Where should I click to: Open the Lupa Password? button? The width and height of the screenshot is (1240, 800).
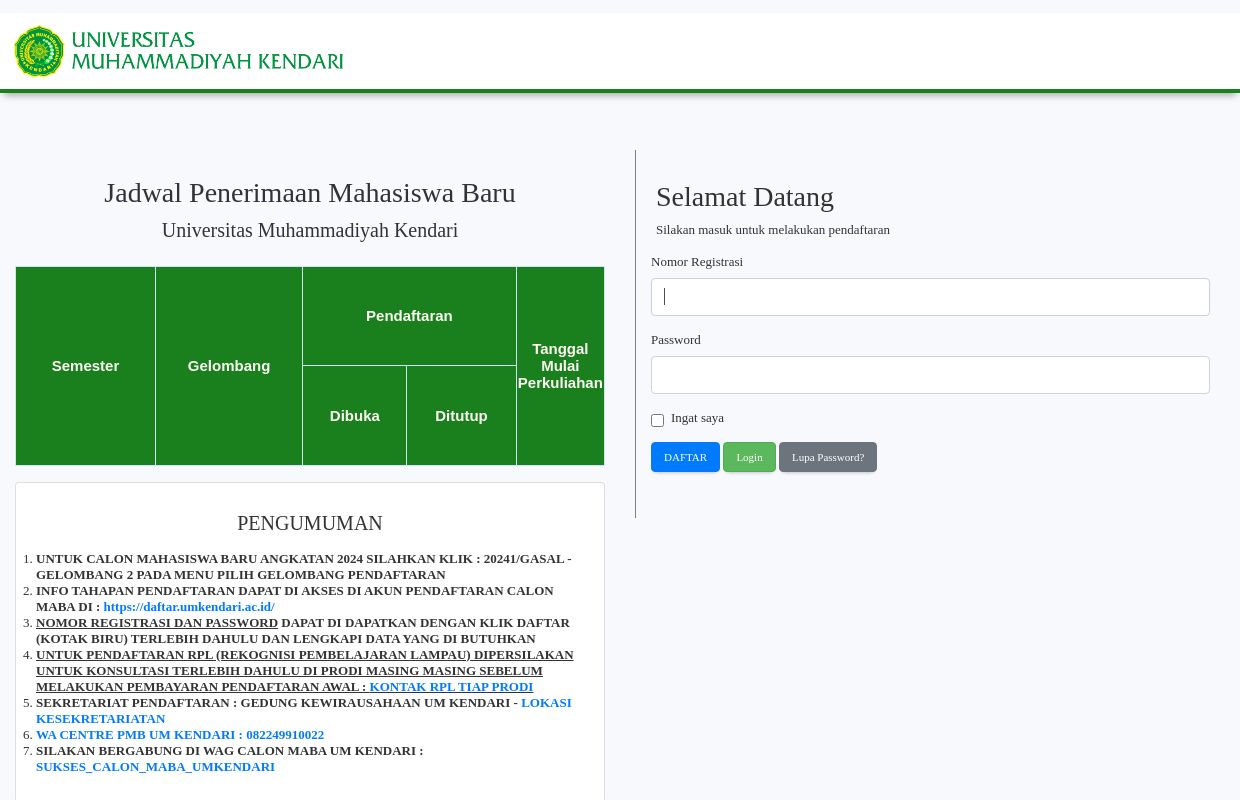click(x=828, y=457)
